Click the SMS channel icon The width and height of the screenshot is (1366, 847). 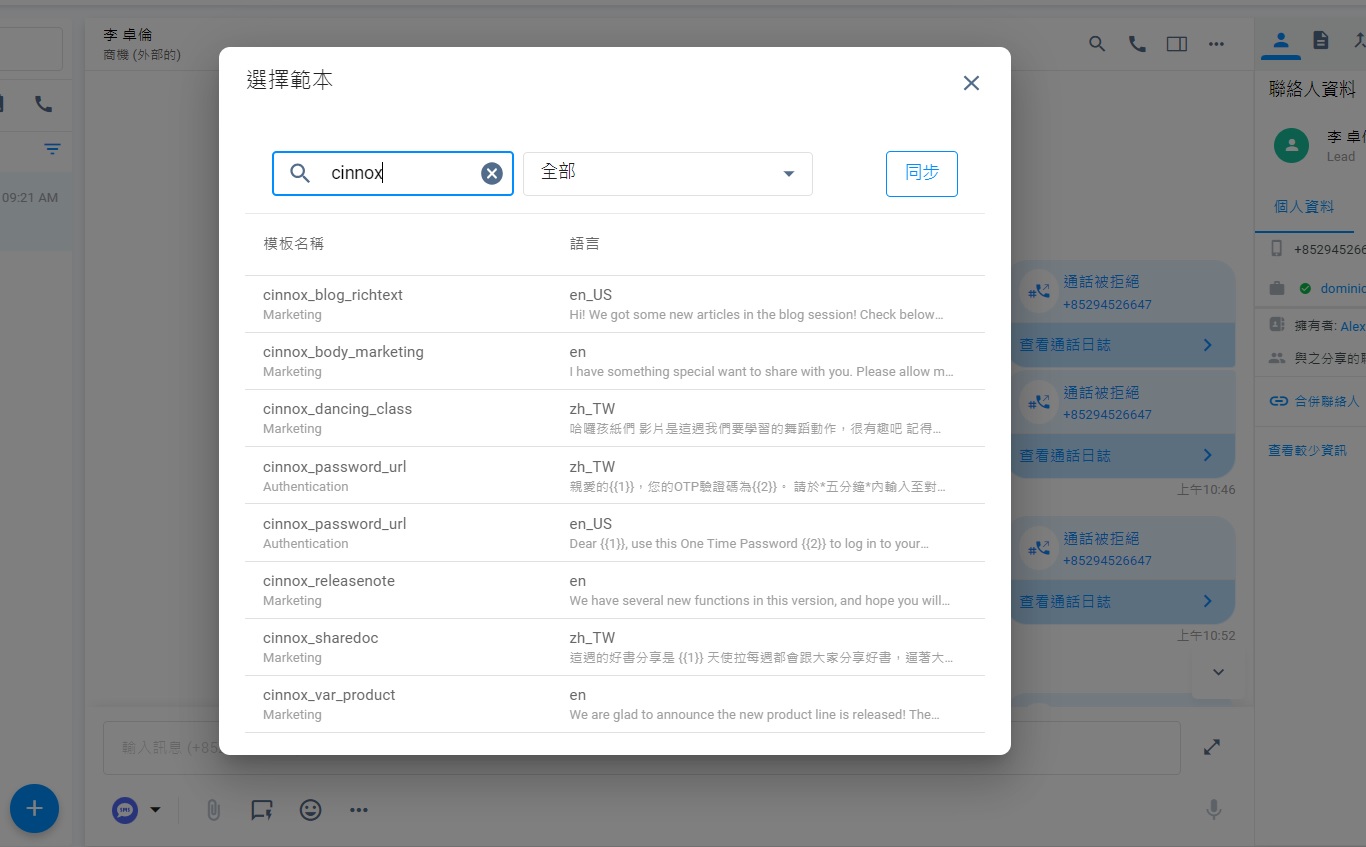tap(125, 810)
